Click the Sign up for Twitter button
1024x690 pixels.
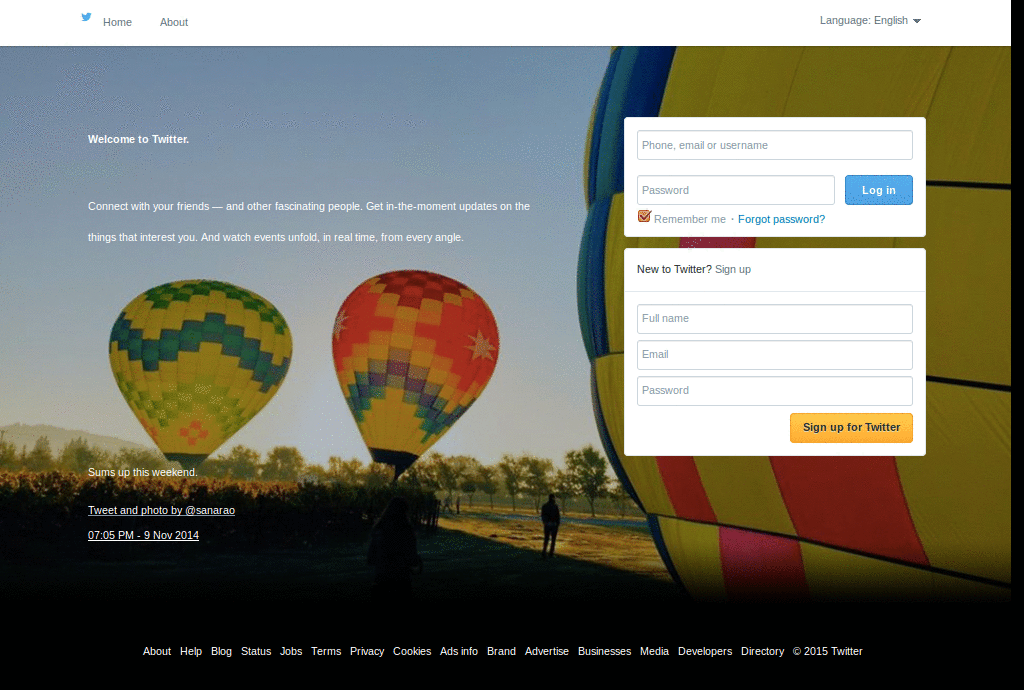click(851, 428)
